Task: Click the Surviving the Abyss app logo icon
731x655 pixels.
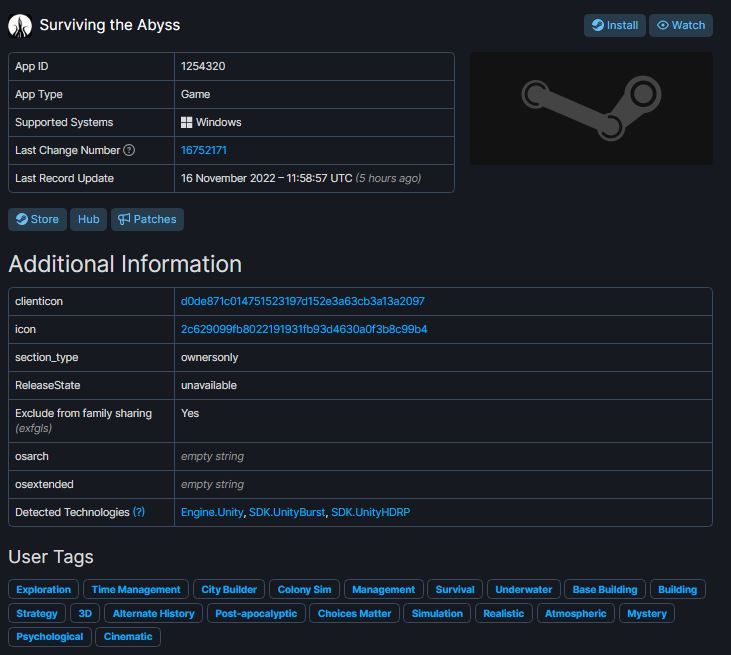Action: (x=20, y=25)
